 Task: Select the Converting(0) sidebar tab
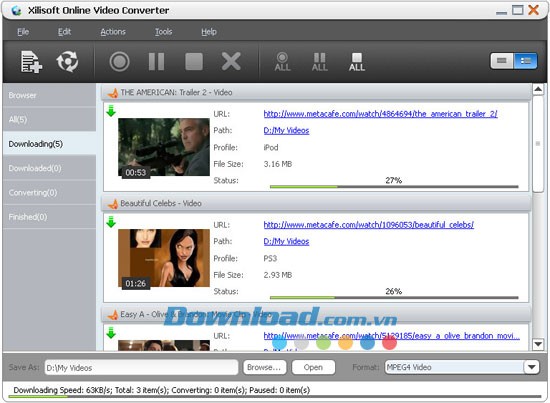[49, 193]
